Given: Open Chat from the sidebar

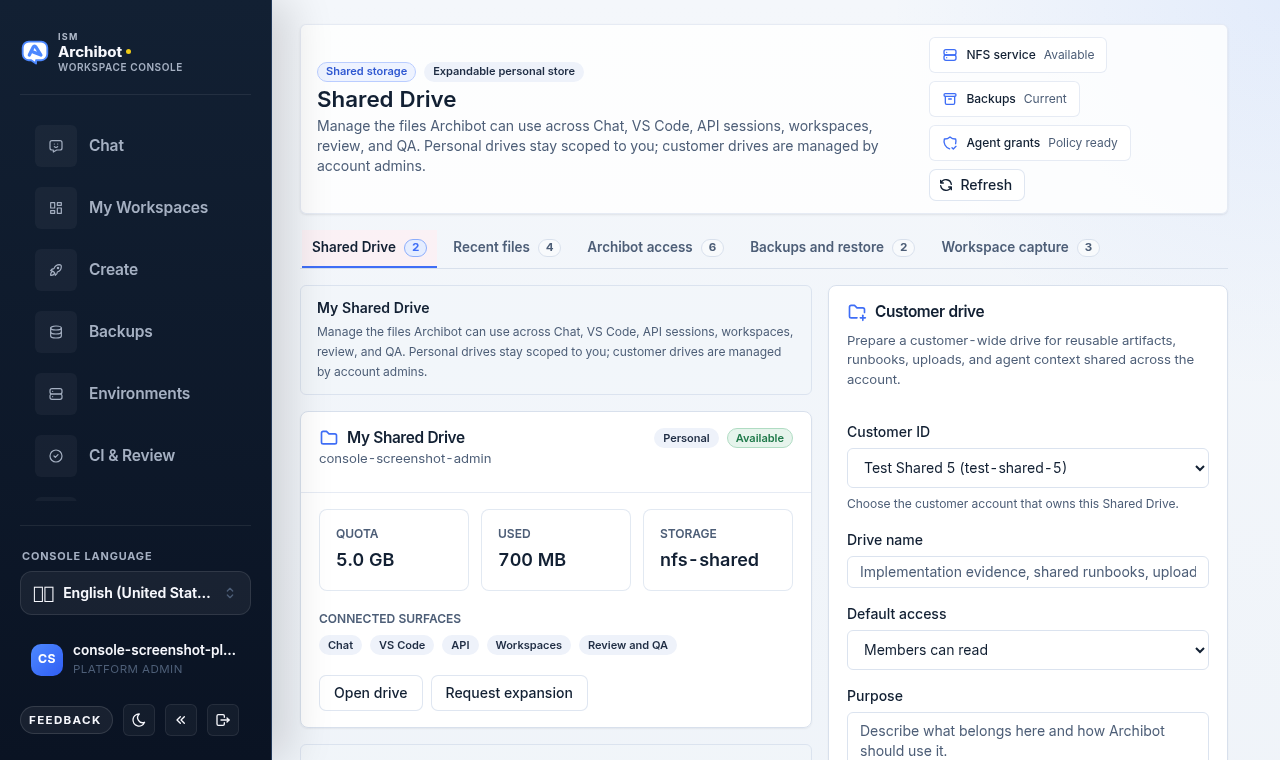Looking at the screenshot, I should [x=136, y=145].
